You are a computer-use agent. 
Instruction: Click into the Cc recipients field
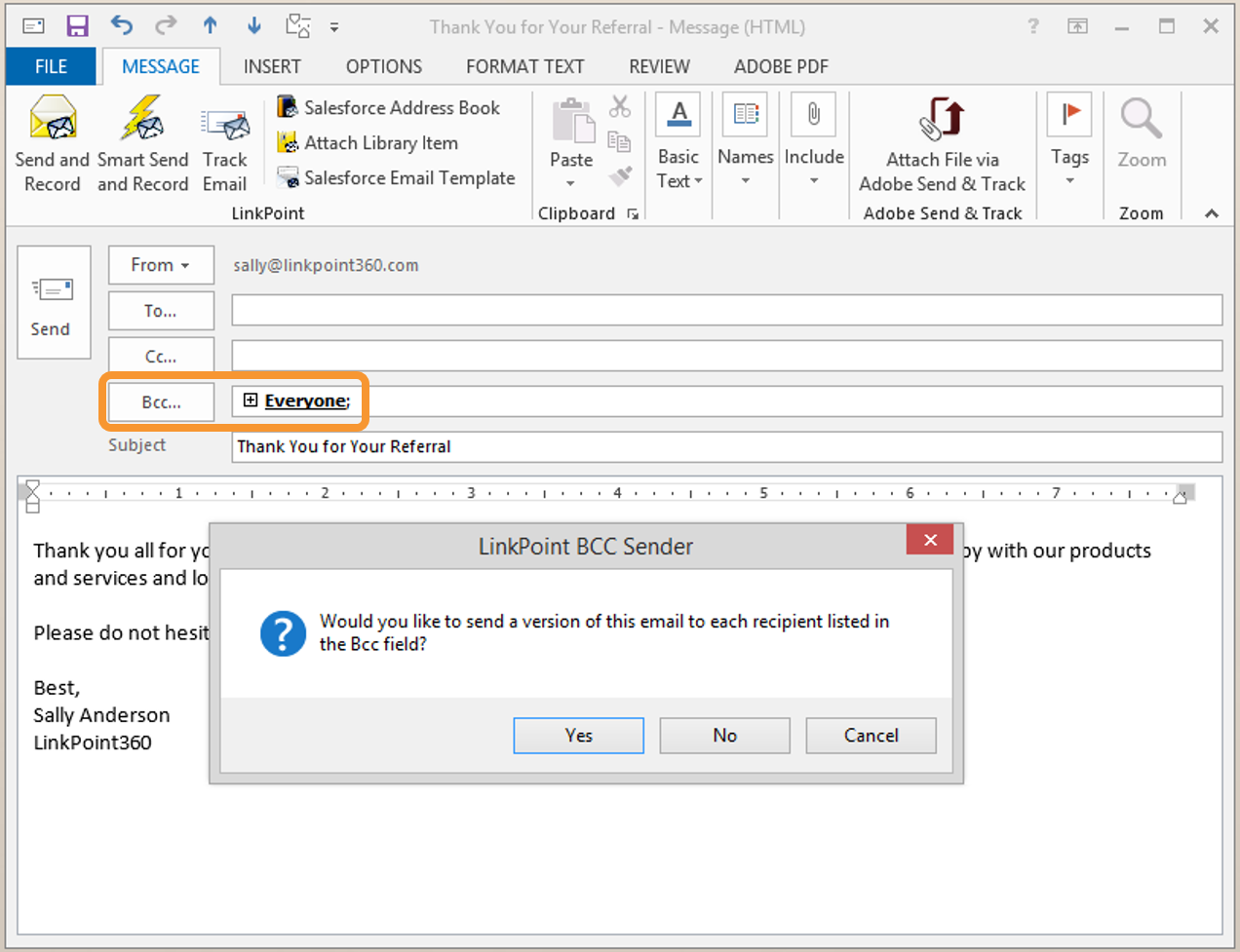(726, 356)
